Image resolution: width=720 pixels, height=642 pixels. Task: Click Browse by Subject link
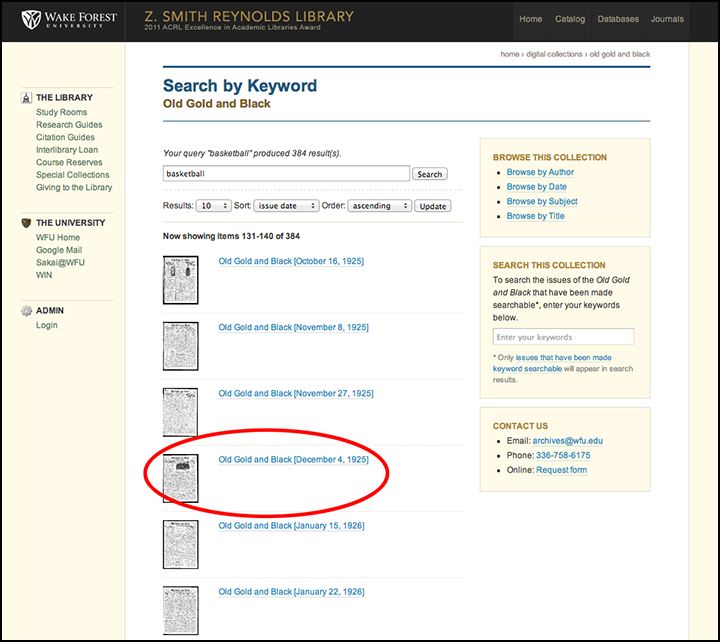(x=542, y=202)
